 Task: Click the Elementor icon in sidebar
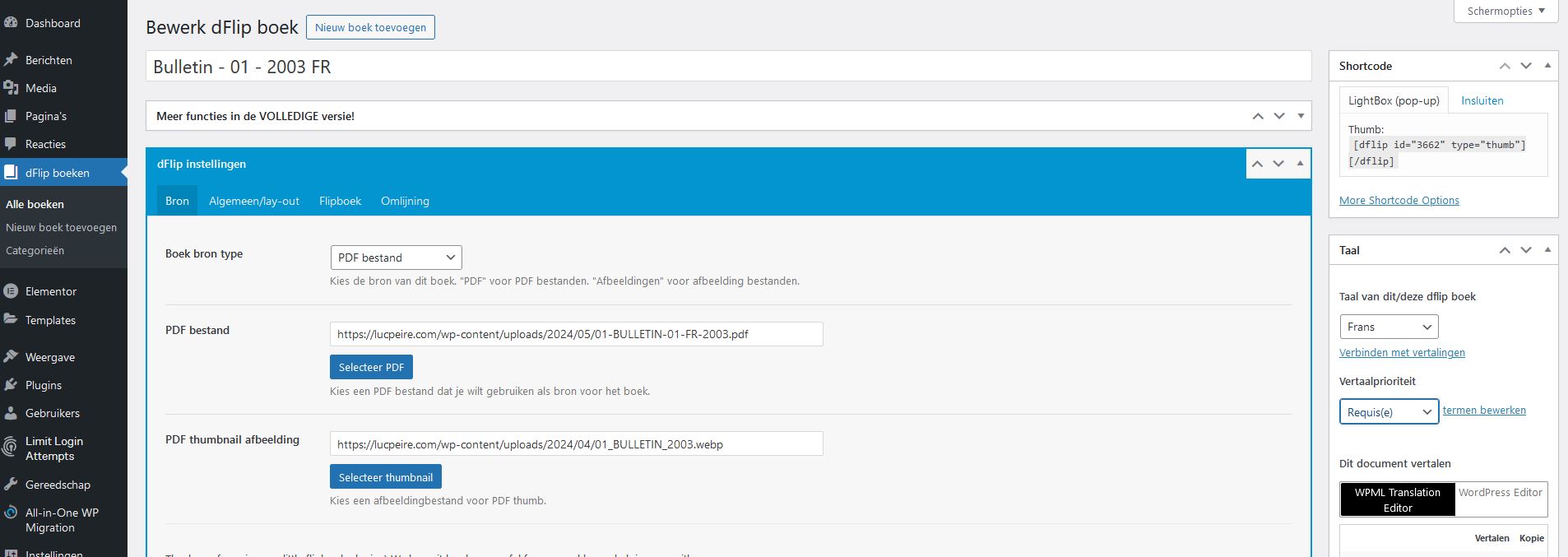(x=11, y=291)
